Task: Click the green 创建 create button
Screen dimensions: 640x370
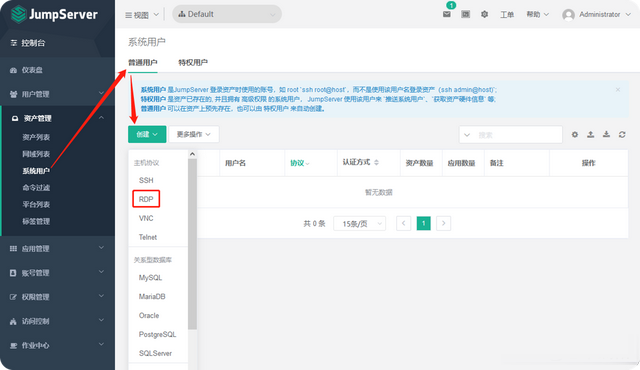Action: click(x=147, y=134)
